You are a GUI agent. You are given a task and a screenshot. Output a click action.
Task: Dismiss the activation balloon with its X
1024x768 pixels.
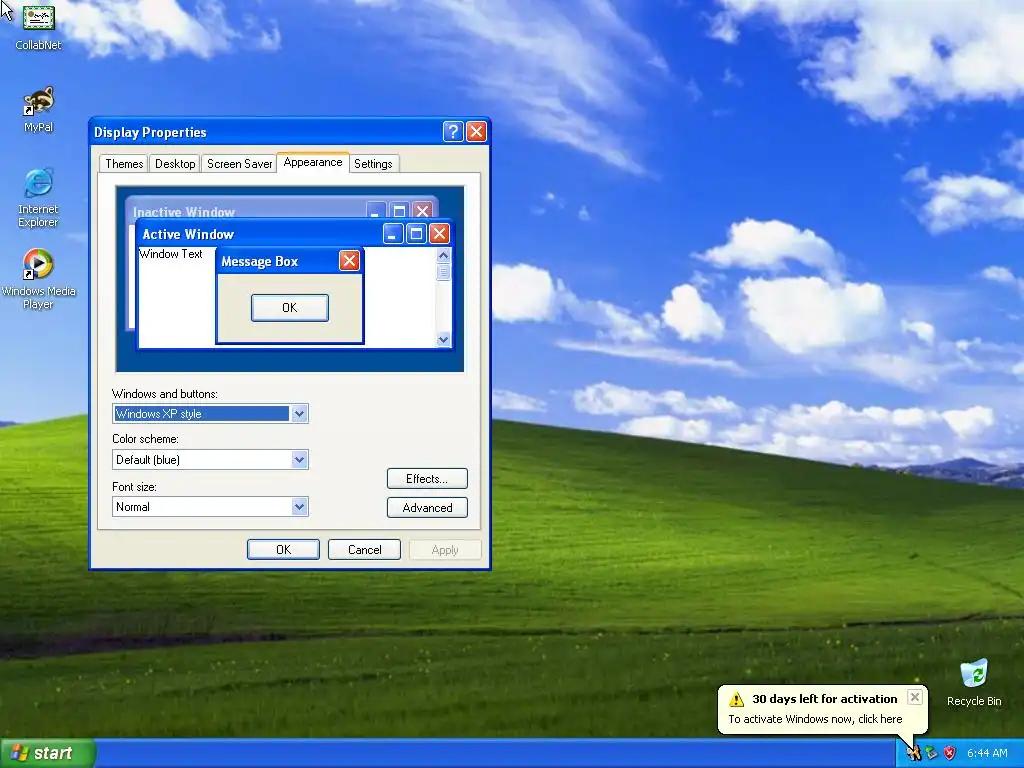click(915, 697)
